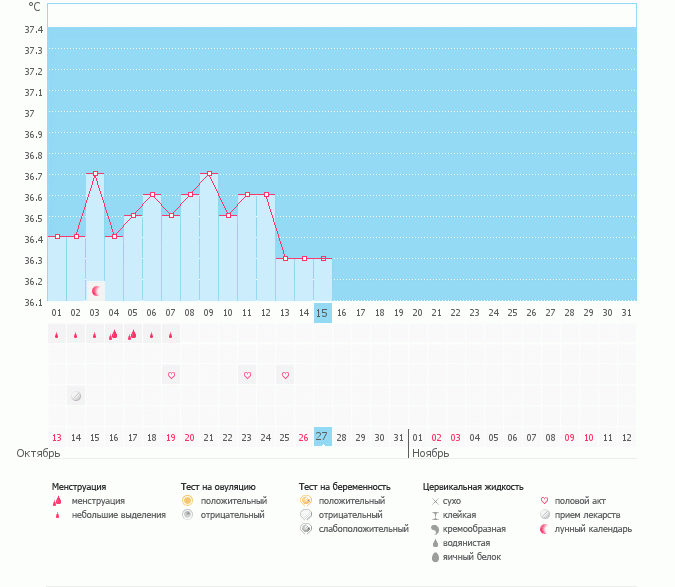Viewport: 675px width, 587px height.
Task: Click the 'лунный календарь' legend moon icon
Action: (544, 528)
